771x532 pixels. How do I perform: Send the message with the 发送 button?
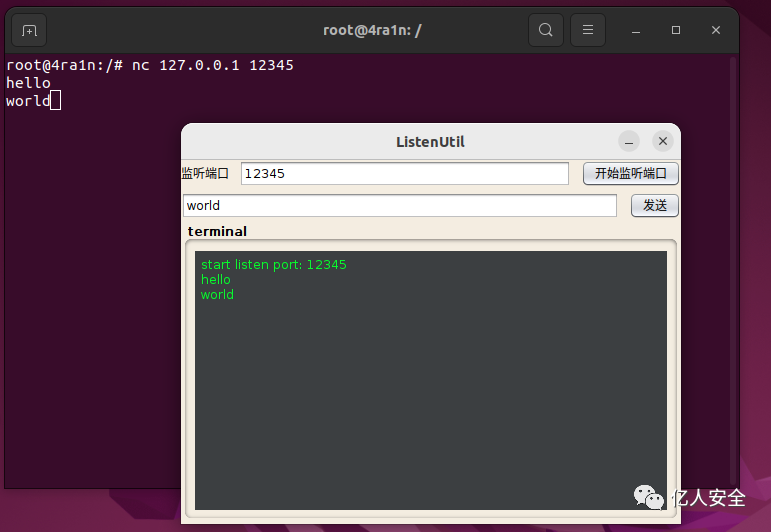[655, 206]
